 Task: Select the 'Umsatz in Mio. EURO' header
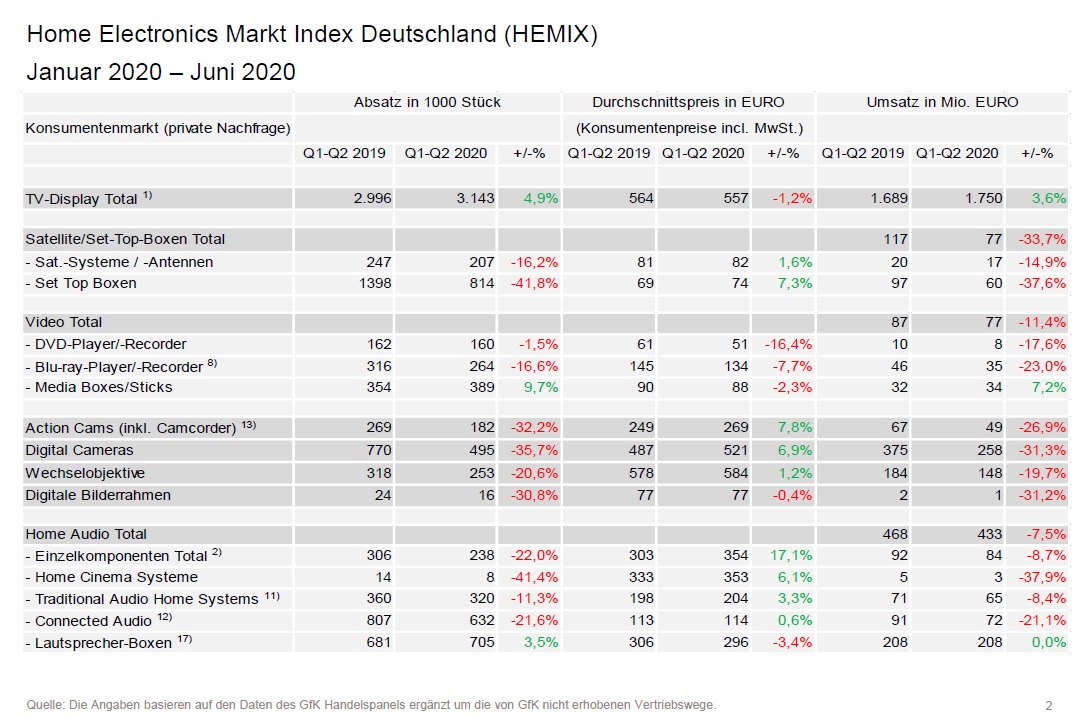pyautogui.click(x=942, y=102)
